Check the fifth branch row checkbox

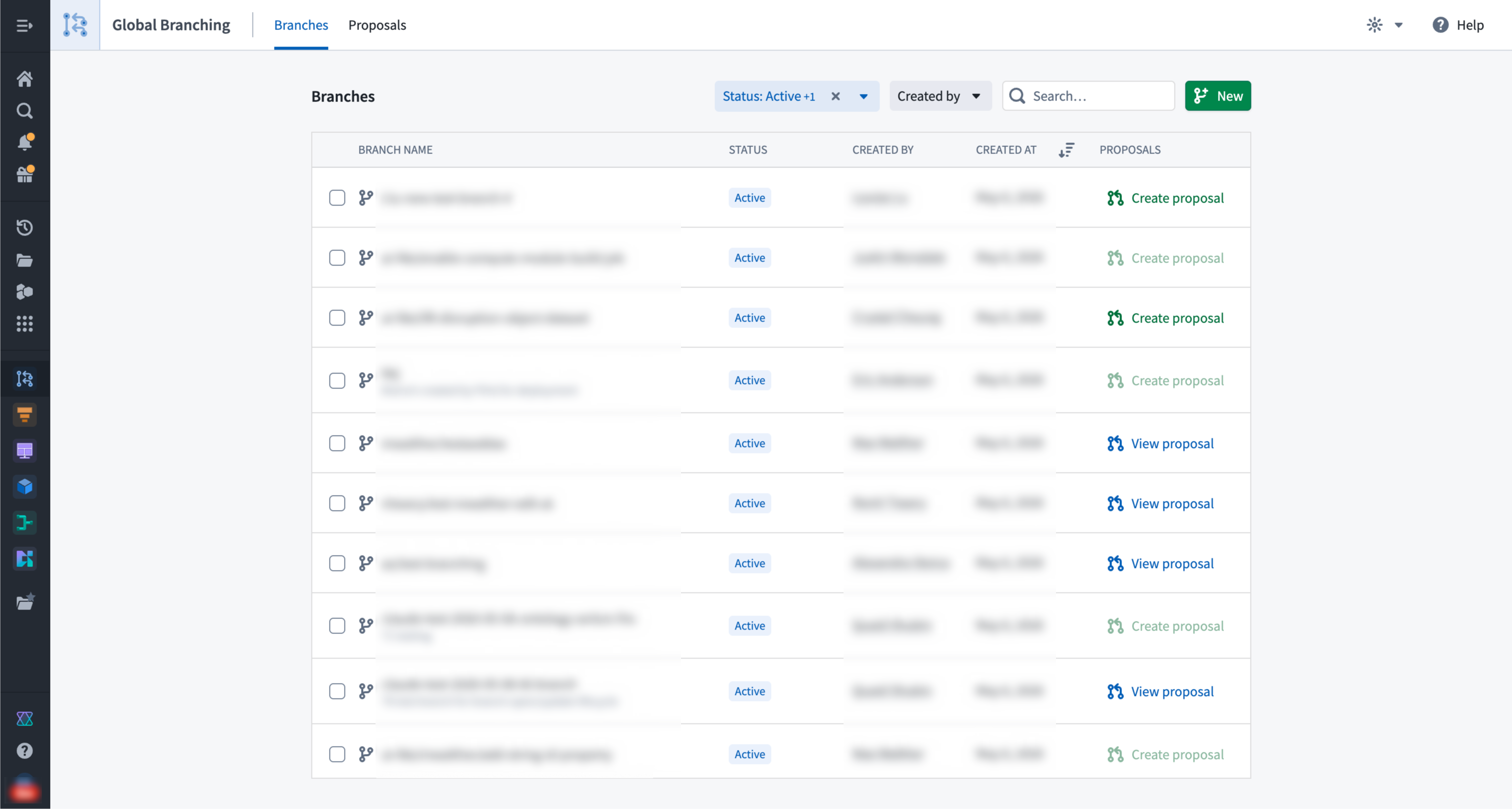pos(337,443)
